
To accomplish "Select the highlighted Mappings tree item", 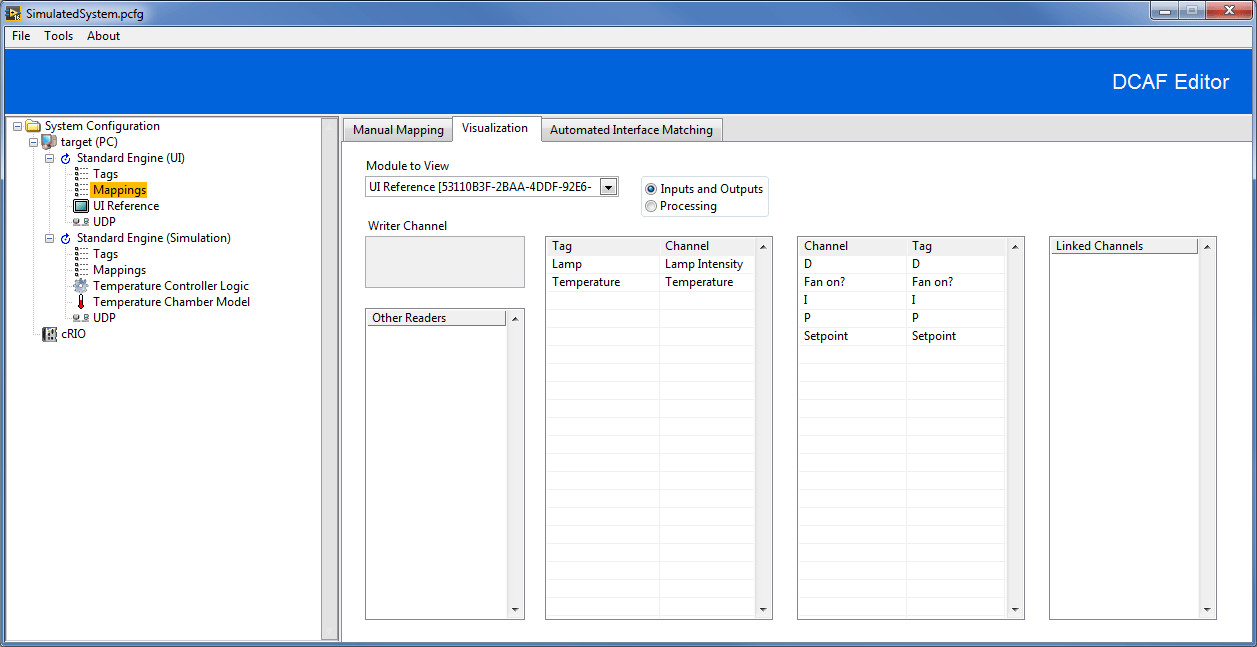I will [118, 189].
